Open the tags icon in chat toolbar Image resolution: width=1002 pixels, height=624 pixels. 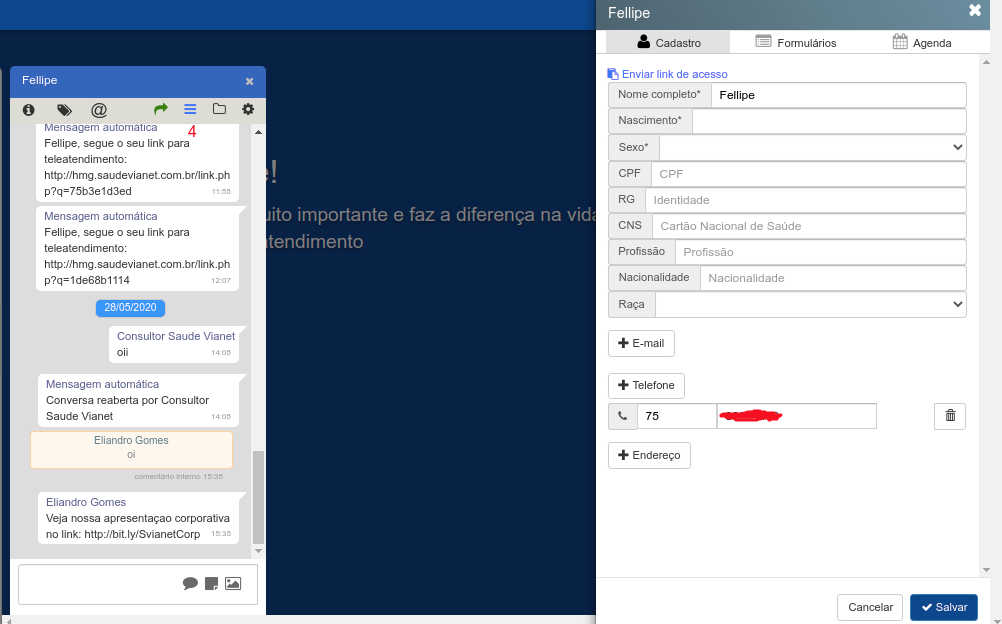tap(64, 110)
